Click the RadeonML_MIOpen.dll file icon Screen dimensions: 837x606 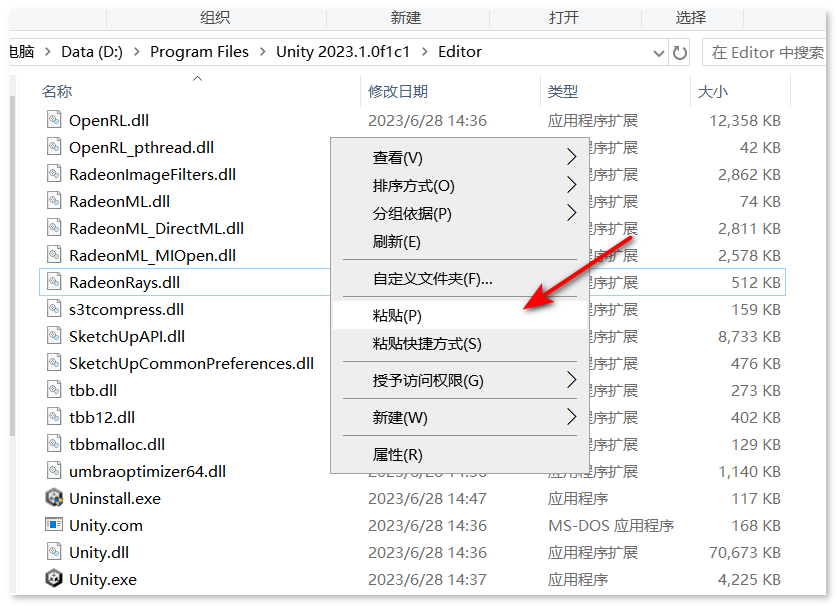click(x=54, y=254)
